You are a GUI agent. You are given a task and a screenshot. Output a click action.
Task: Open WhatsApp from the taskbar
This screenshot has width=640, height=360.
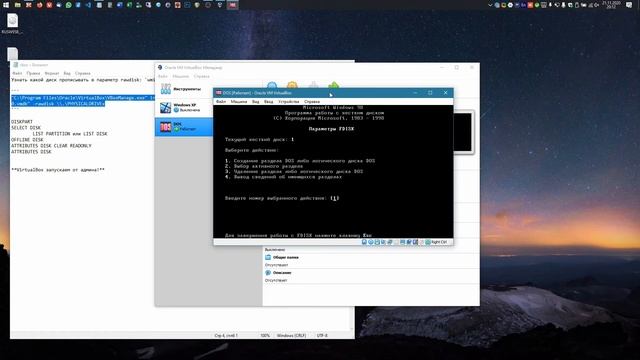(x=68, y=5)
